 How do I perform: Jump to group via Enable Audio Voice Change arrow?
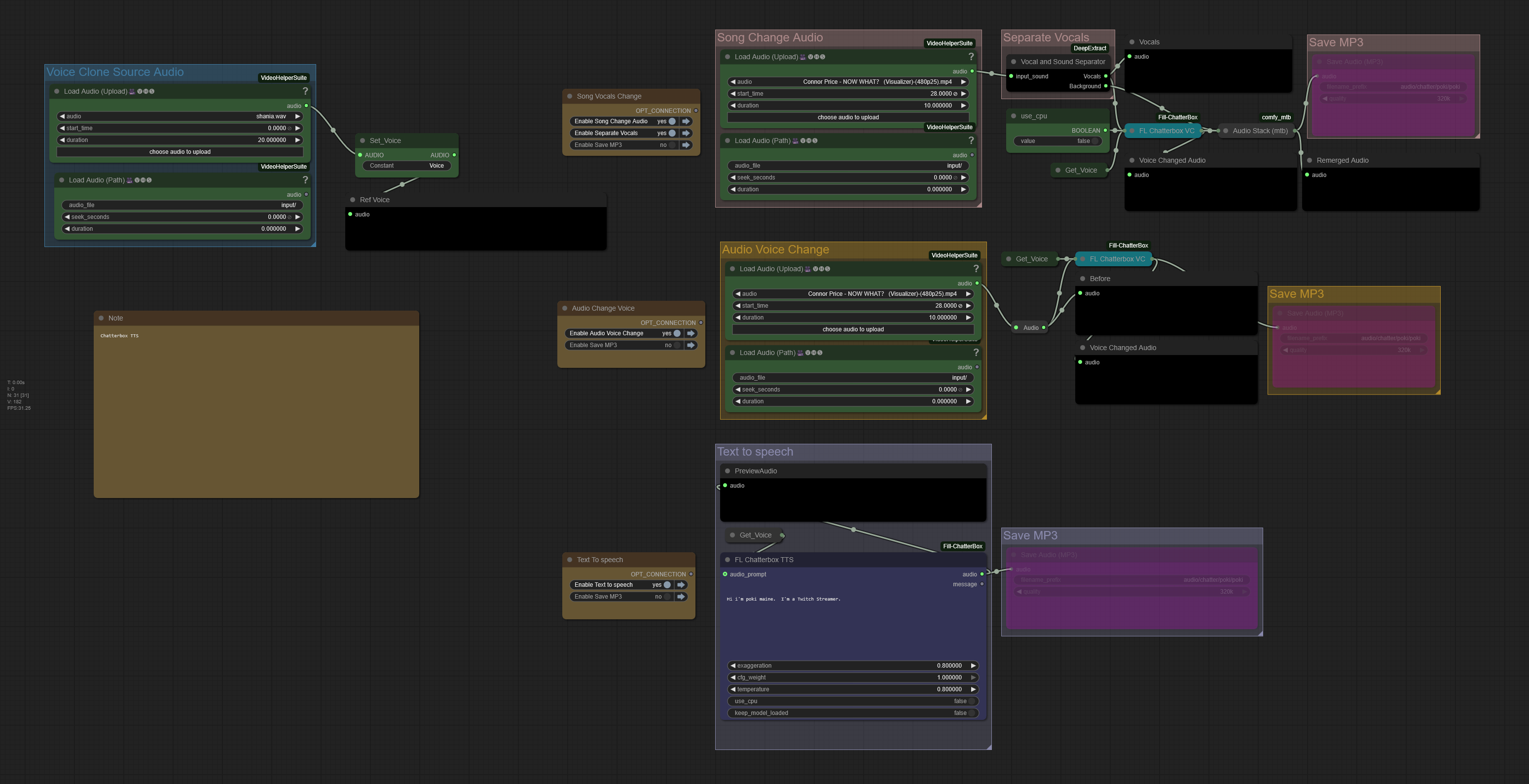[x=691, y=333]
